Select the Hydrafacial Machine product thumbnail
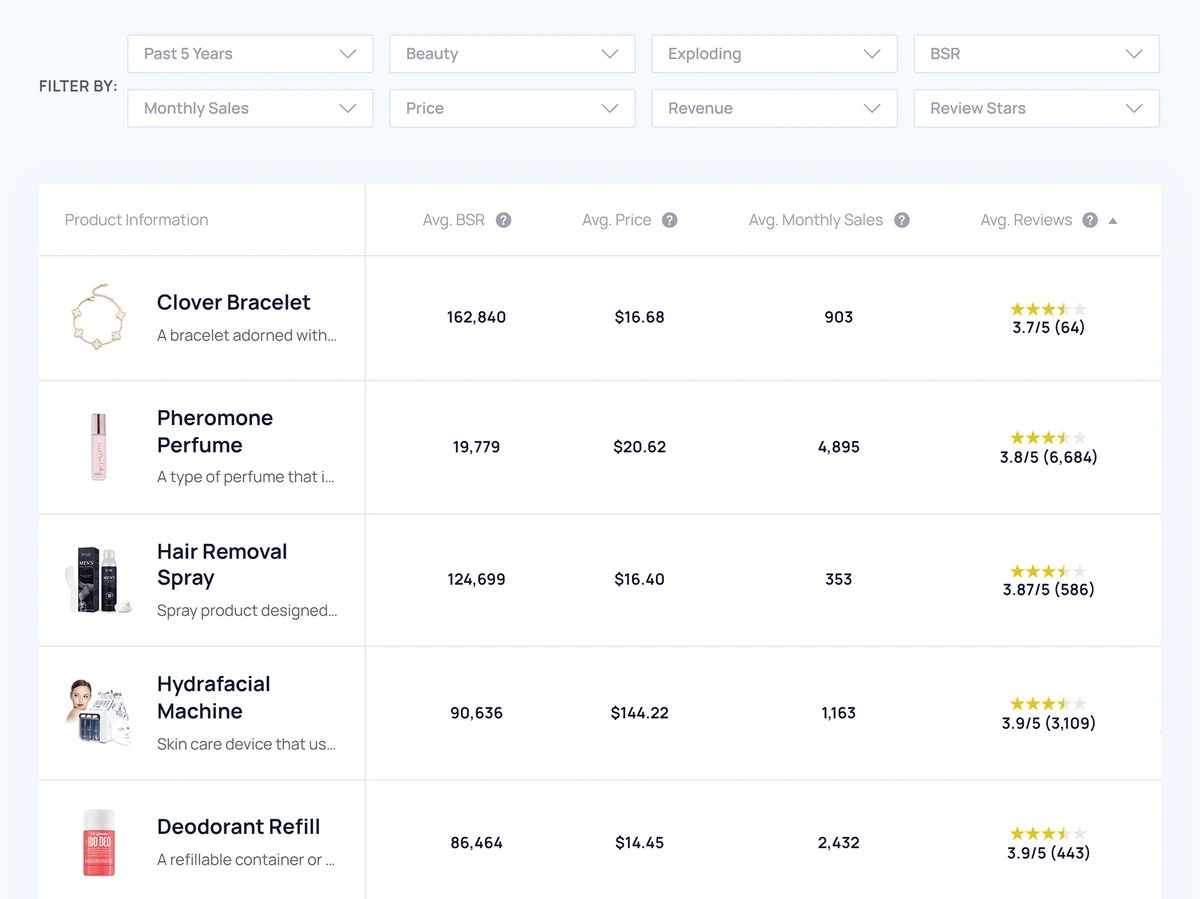This screenshot has height=899, width=1200. click(x=98, y=712)
